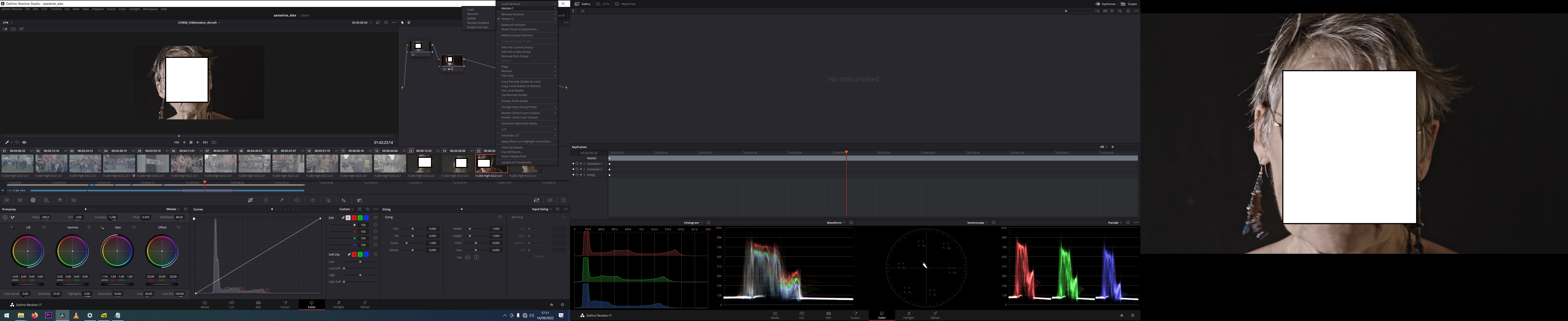Open the Tracker palette icon

[313, 200]
